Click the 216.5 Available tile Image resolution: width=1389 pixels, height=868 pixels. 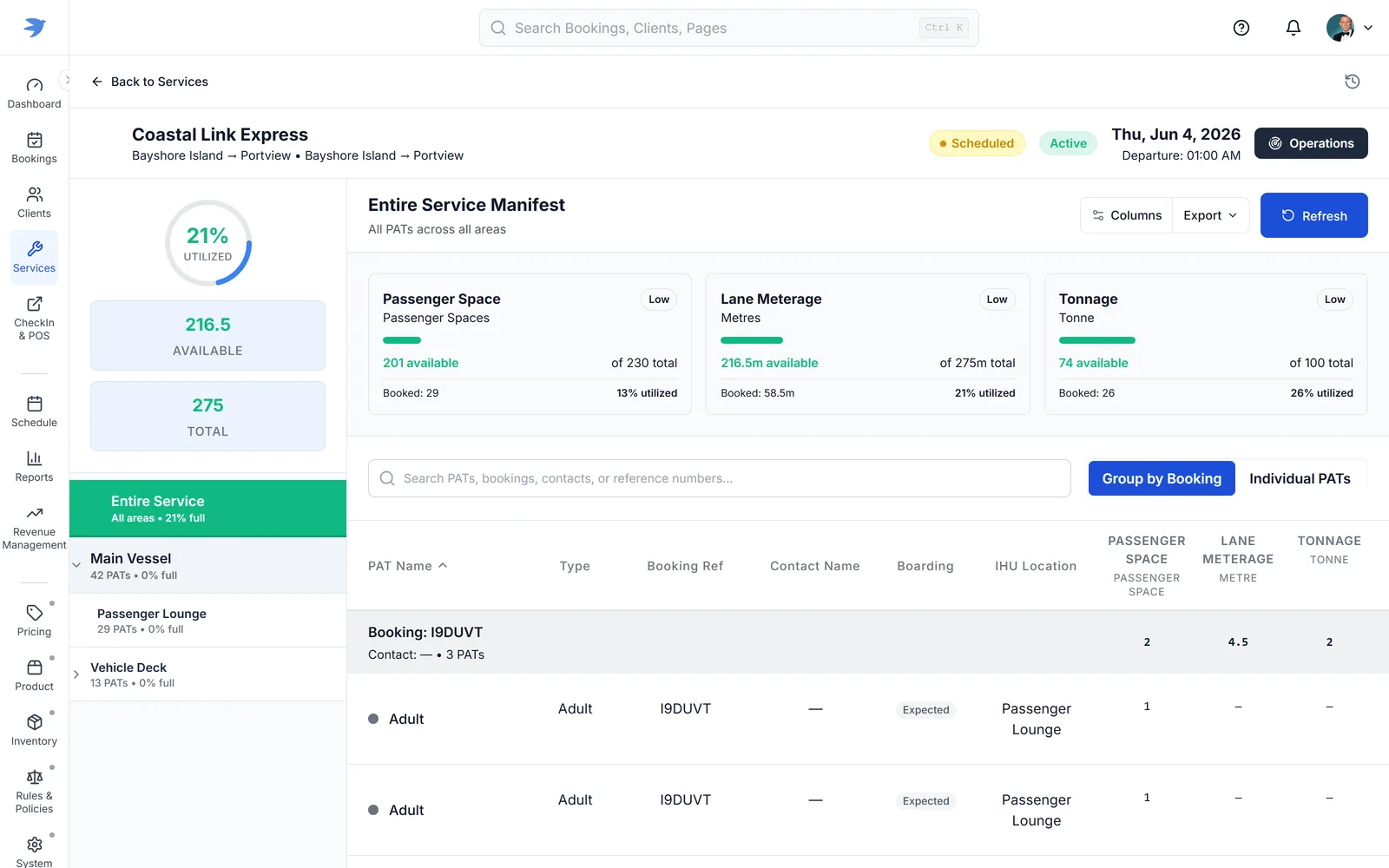(207, 335)
